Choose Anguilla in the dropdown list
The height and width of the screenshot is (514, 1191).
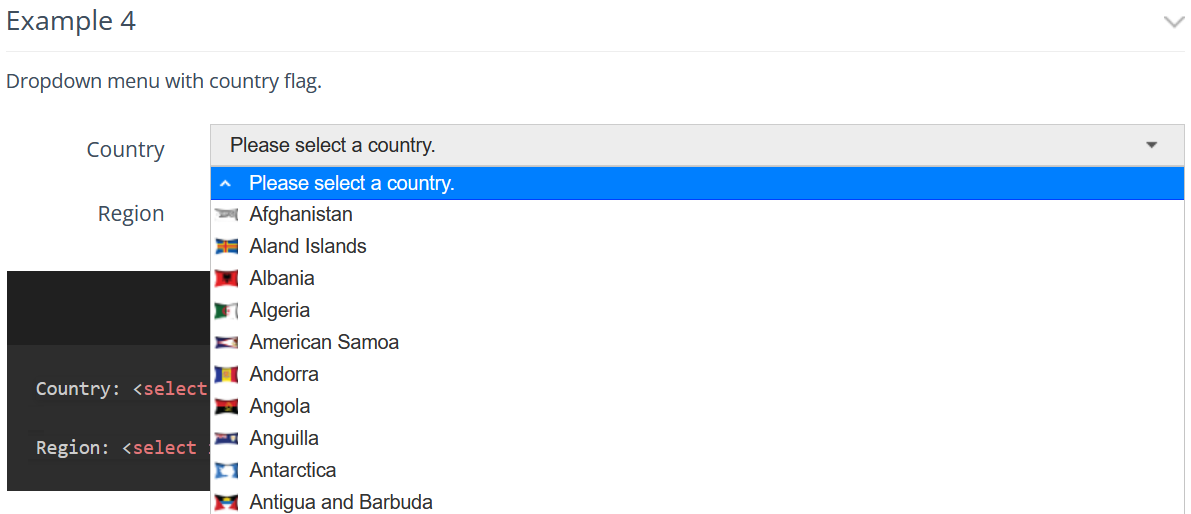(x=697, y=438)
